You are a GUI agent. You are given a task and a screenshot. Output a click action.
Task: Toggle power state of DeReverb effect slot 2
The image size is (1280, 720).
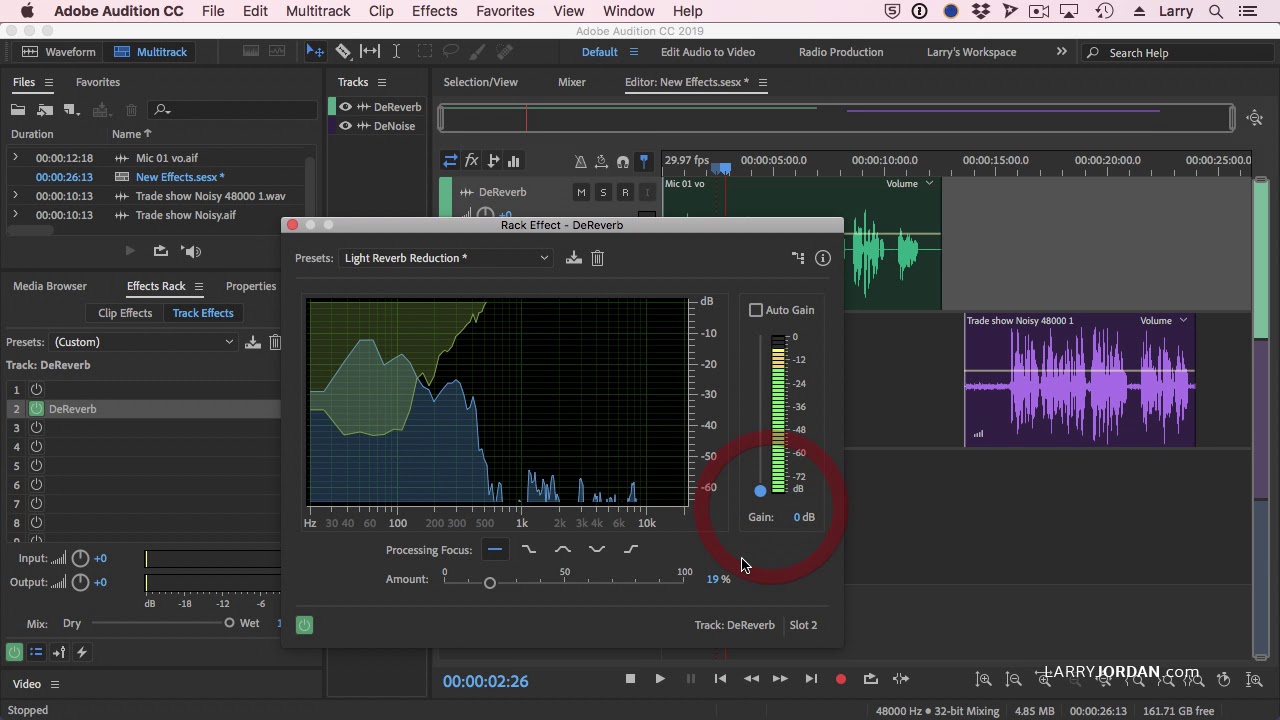(36, 409)
